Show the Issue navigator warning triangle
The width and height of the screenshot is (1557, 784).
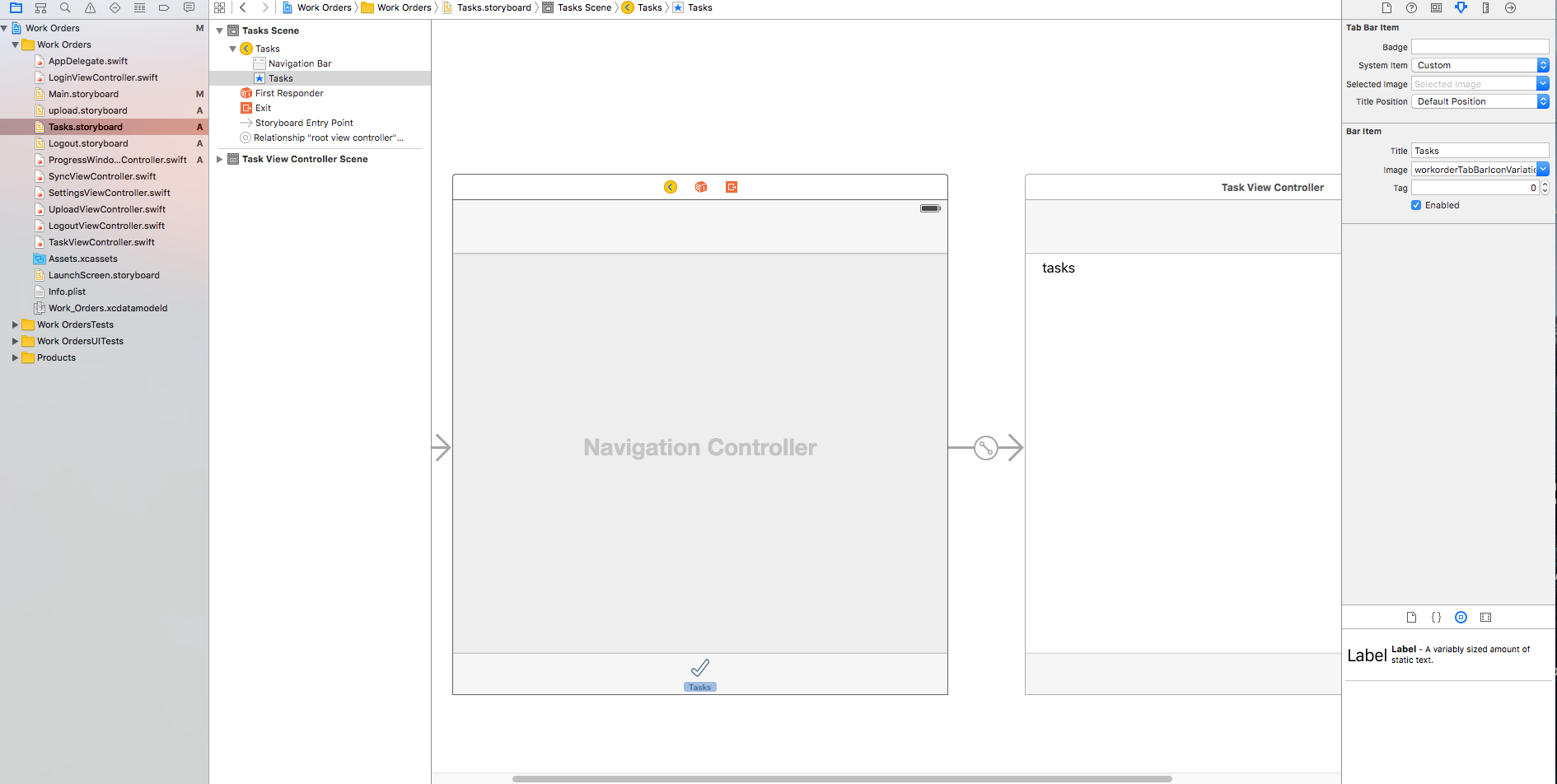coord(89,7)
